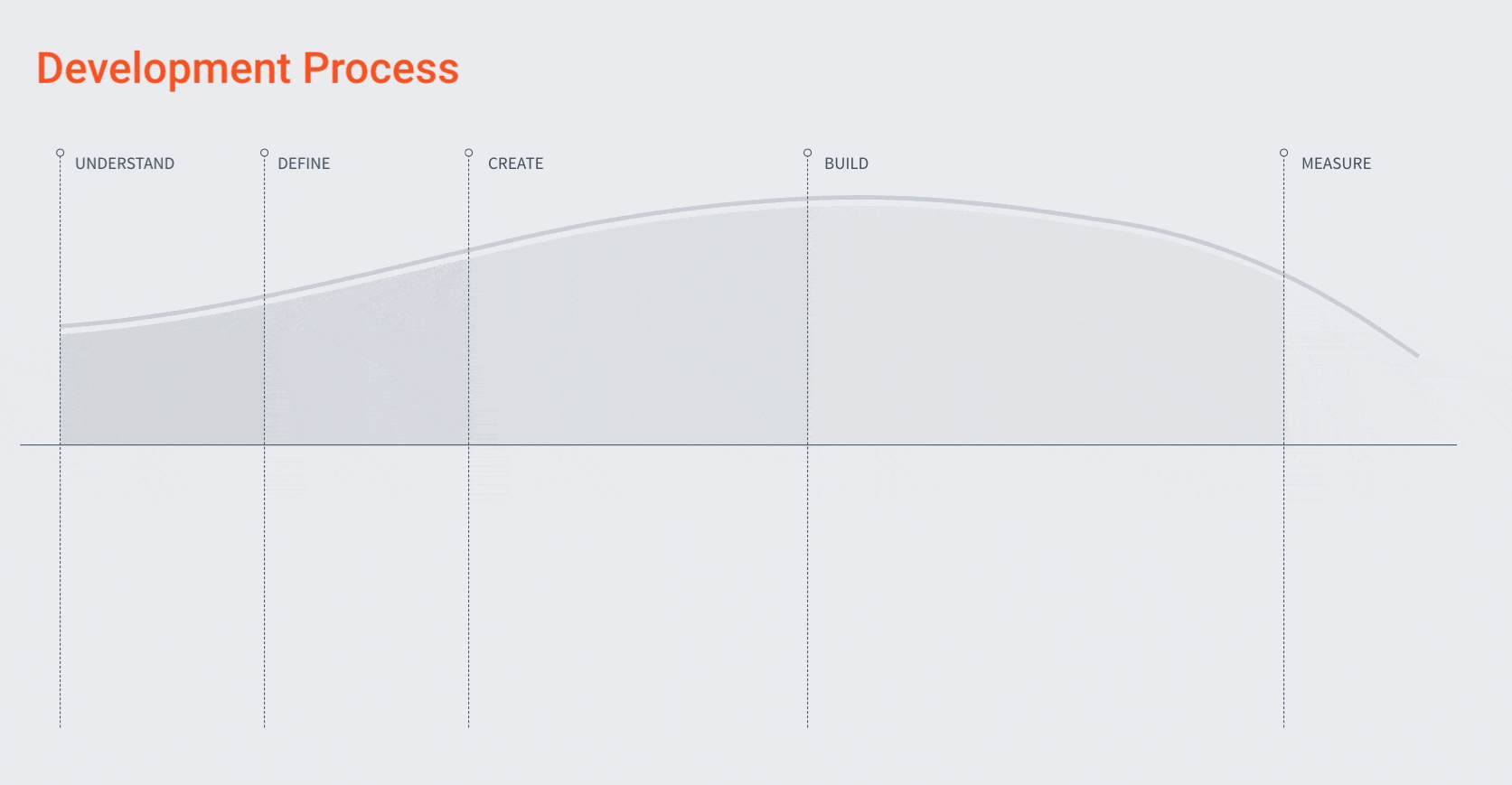Choose the BUILD stage label

tap(847, 164)
